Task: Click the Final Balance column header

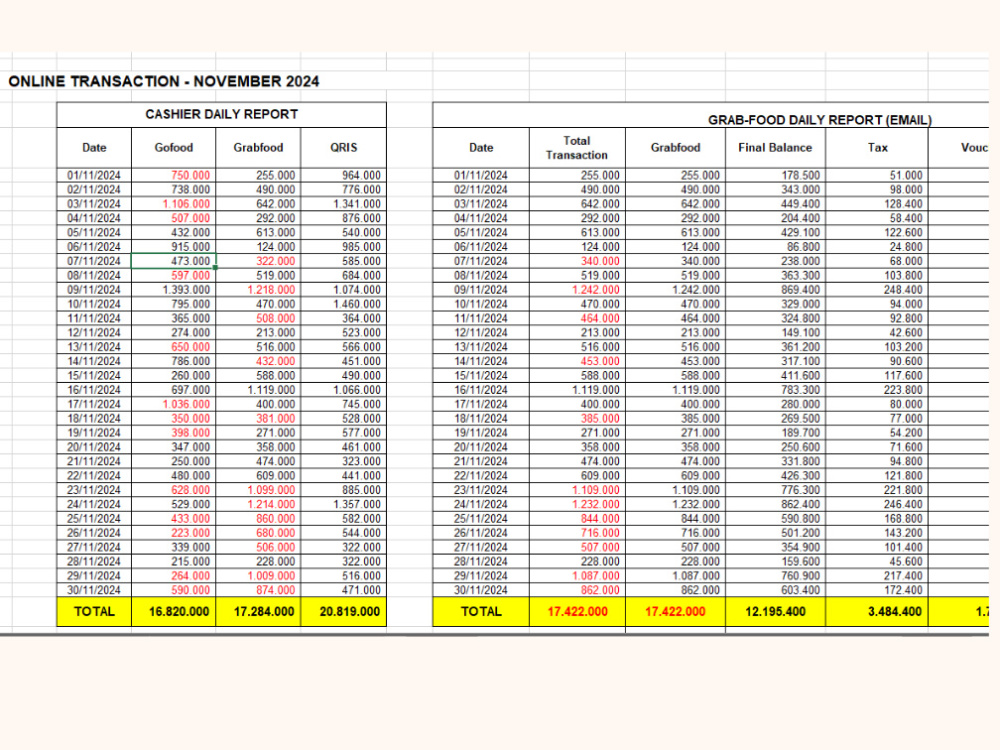Action: click(x=776, y=147)
